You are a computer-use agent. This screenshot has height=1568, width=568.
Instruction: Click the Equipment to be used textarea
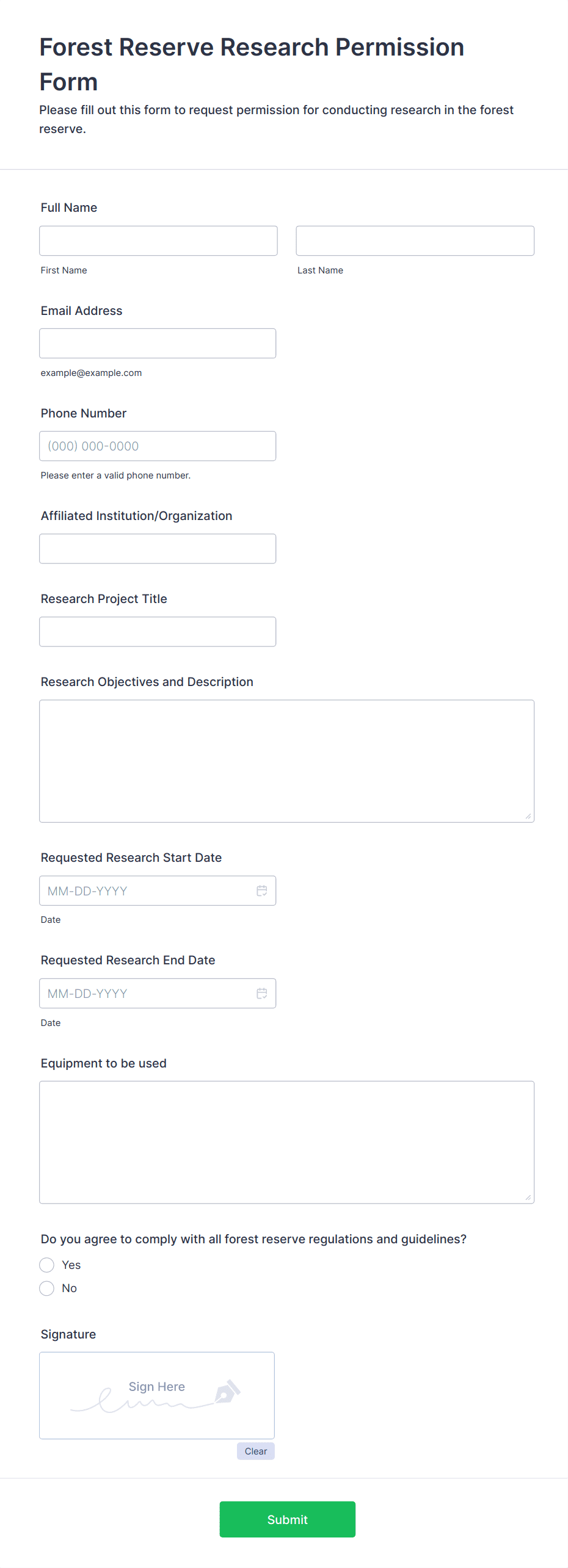point(286,1142)
